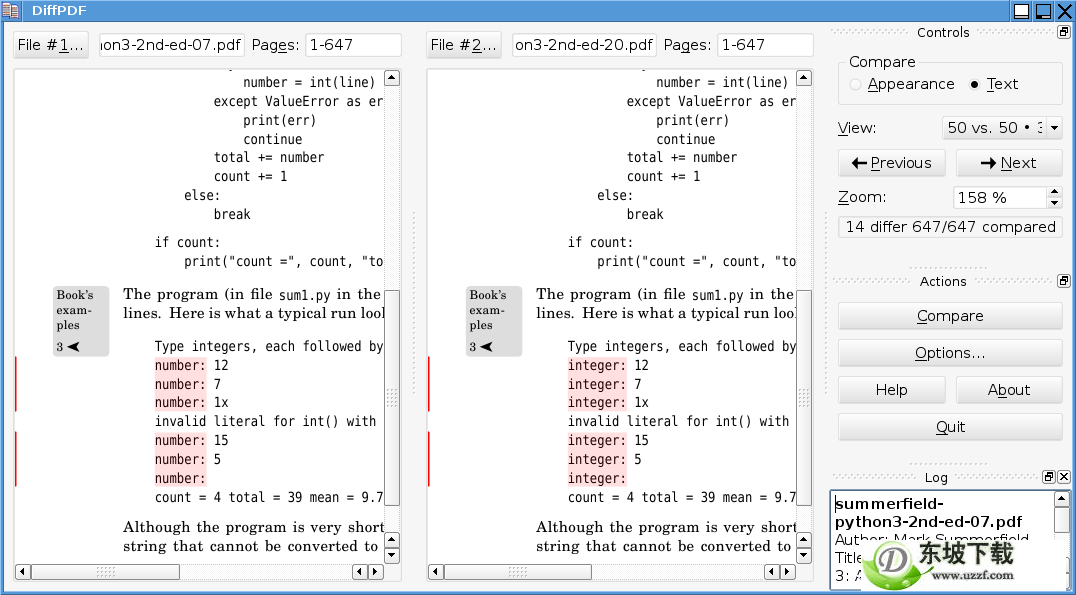Decrease the zoom with the down stepper
The height and width of the screenshot is (595, 1076).
(1055, 203)
